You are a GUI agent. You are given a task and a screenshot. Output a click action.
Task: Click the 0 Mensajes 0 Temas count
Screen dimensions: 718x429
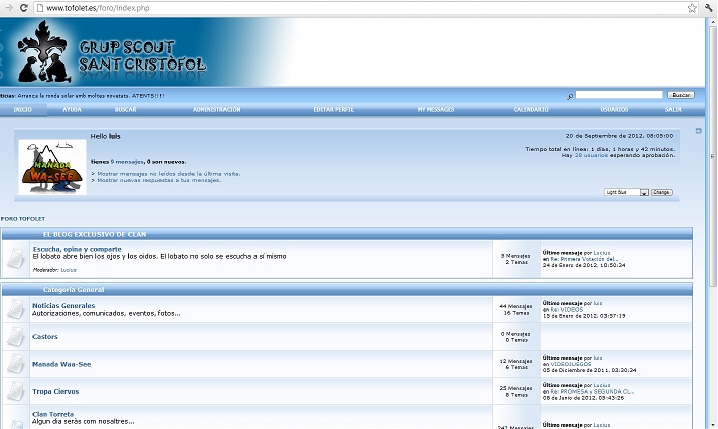(516, 337)
